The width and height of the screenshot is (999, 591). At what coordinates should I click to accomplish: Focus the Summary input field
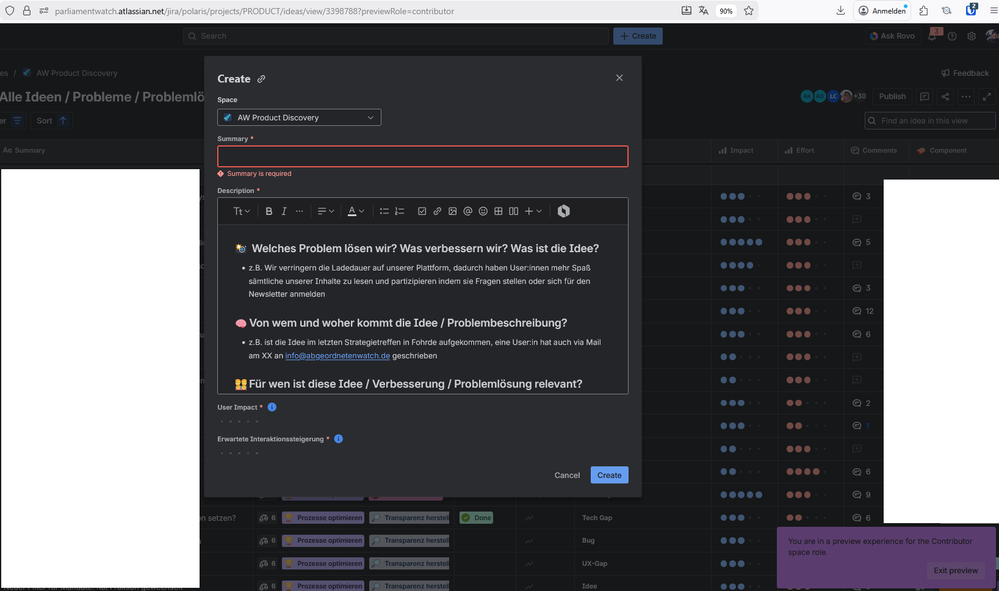coord(422,157)
